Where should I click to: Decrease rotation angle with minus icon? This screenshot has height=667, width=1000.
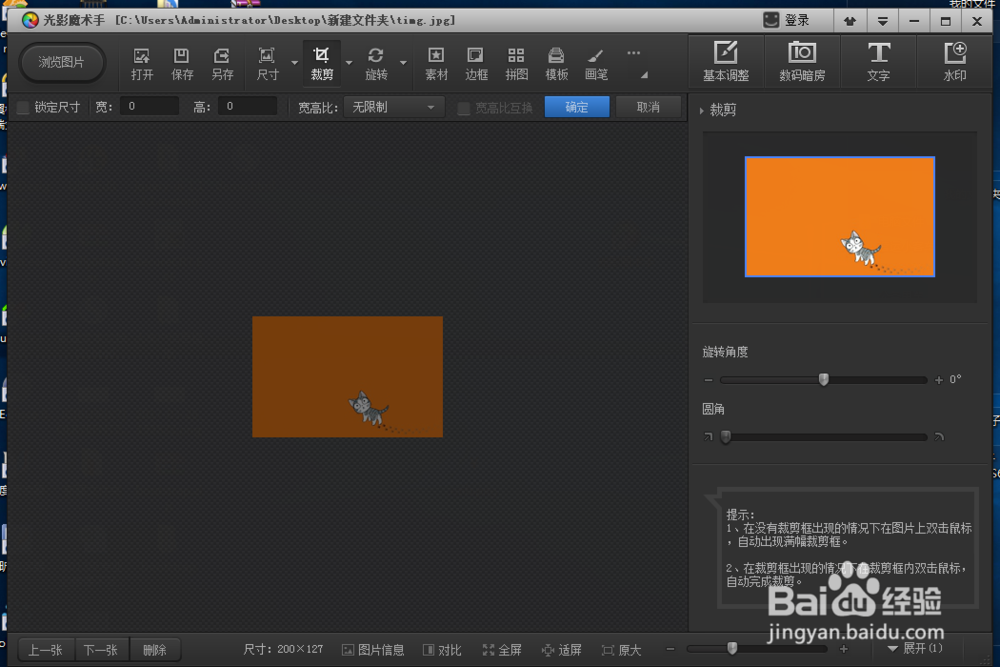708,380
